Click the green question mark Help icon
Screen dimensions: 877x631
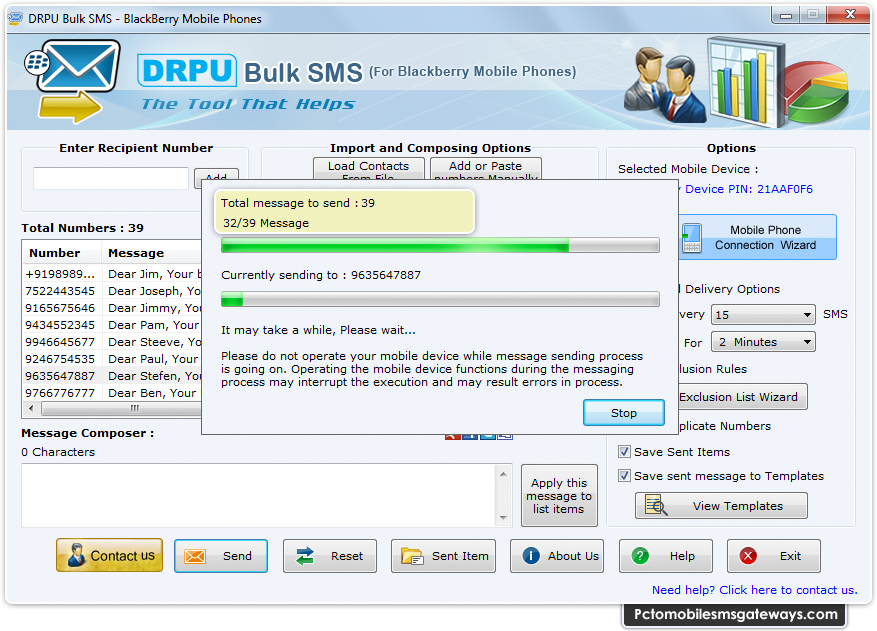[640, 555]
